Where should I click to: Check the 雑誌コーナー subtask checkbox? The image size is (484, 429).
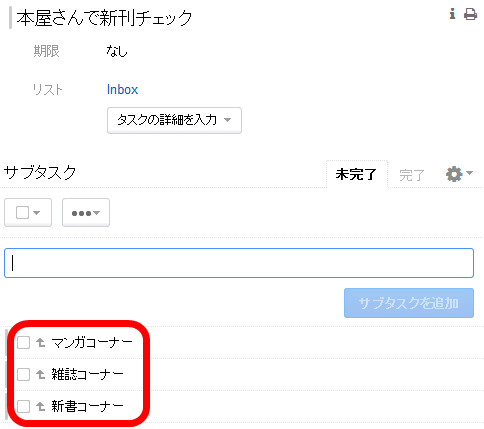pyautogui.click(x=23, y=374)
